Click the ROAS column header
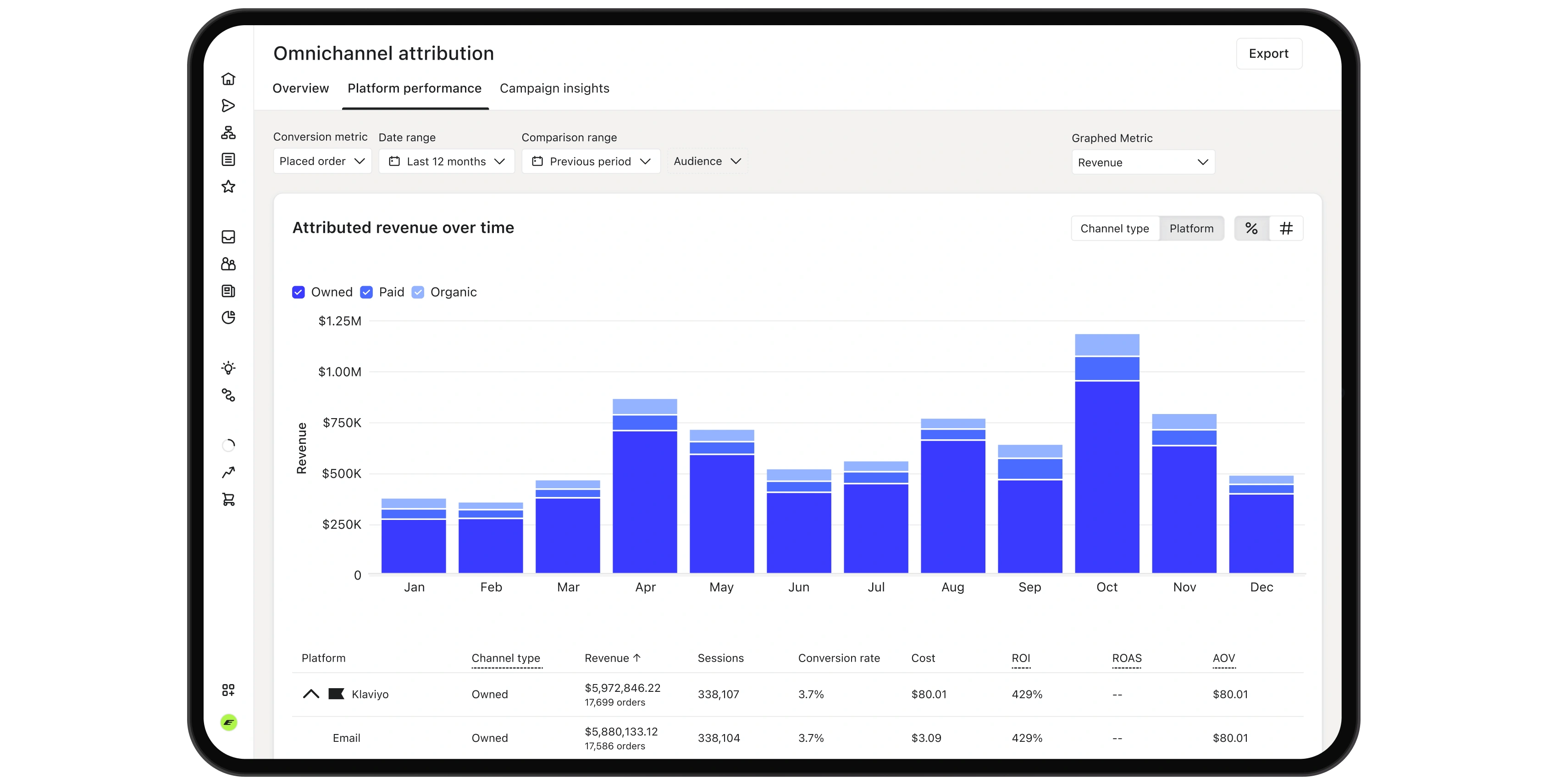Viewport: 1549px width, 784px height. coord(1127,658)
